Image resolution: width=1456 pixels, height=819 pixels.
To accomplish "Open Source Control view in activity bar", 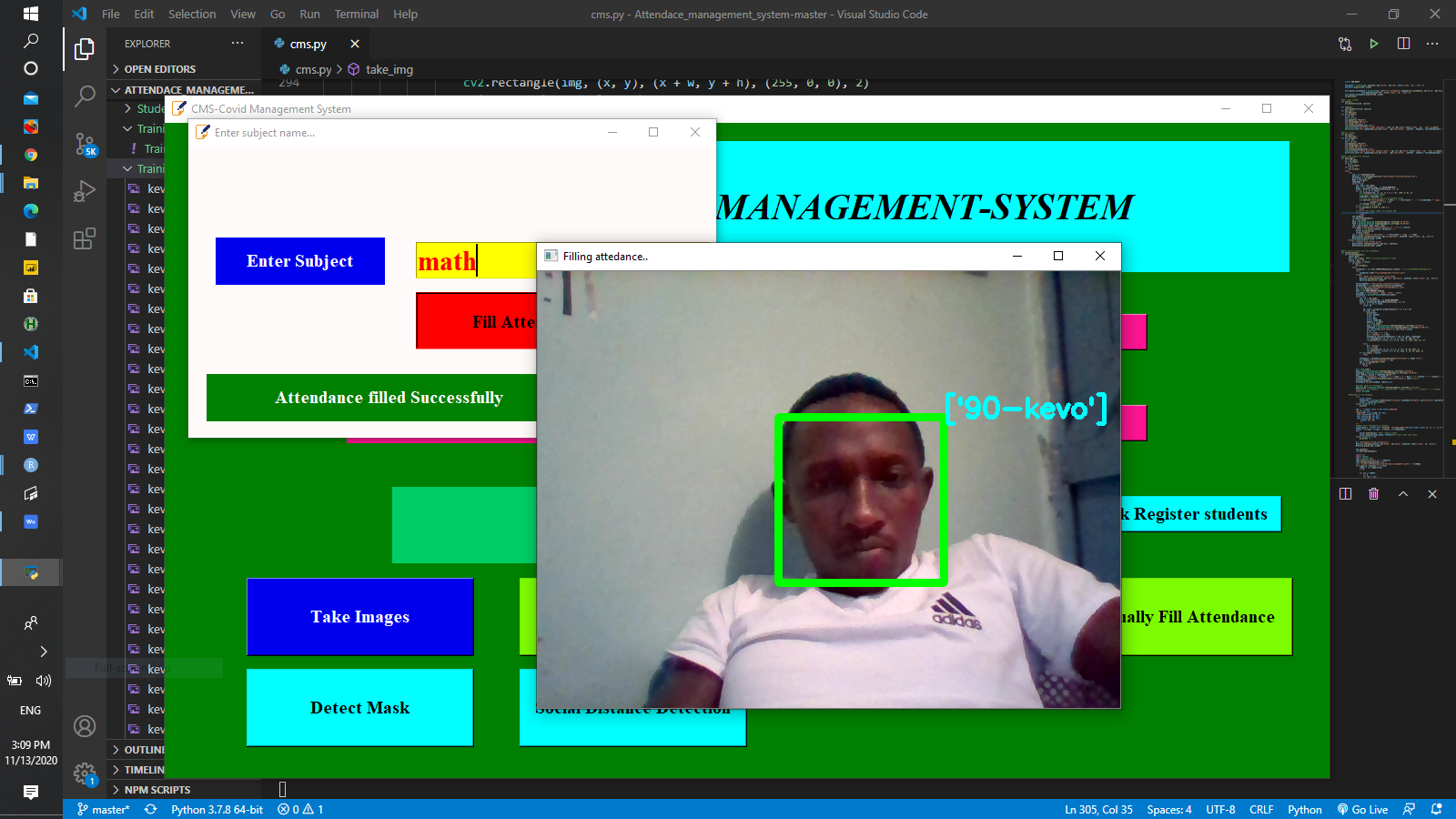I will tap(85, 144).
